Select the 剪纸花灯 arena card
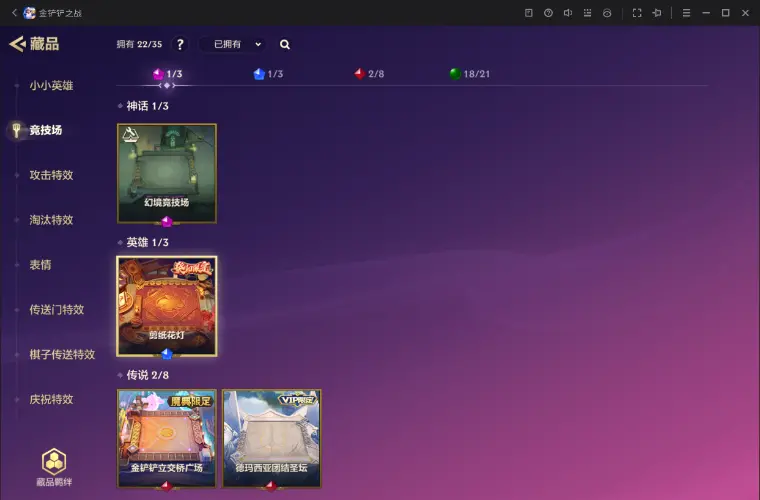This screenshot has width=760, height=500. tap(167, 306)
